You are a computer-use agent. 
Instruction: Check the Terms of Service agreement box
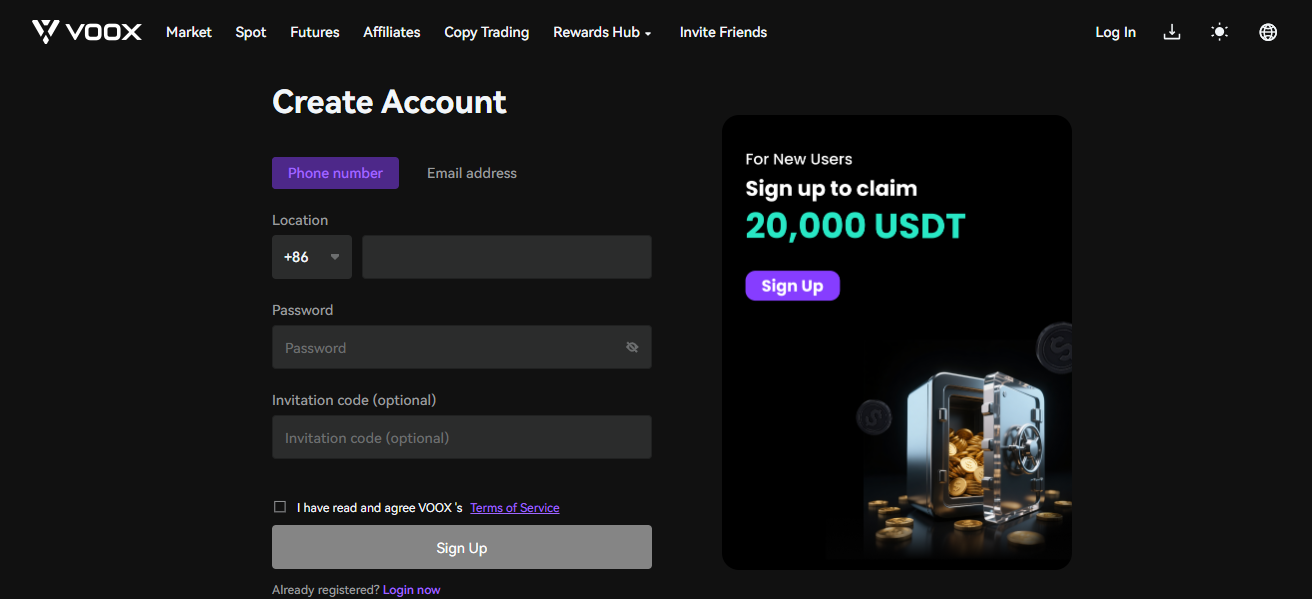pos(280,507)
